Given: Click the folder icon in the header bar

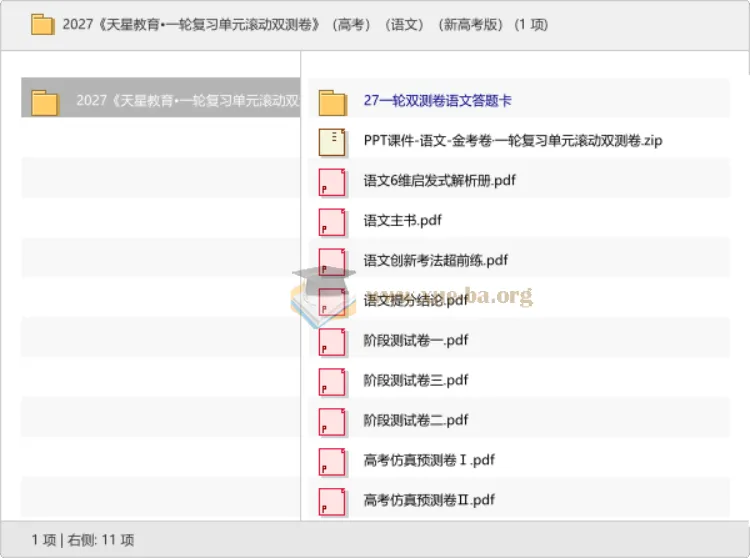Looking at the screenshot, I should 43,24.
